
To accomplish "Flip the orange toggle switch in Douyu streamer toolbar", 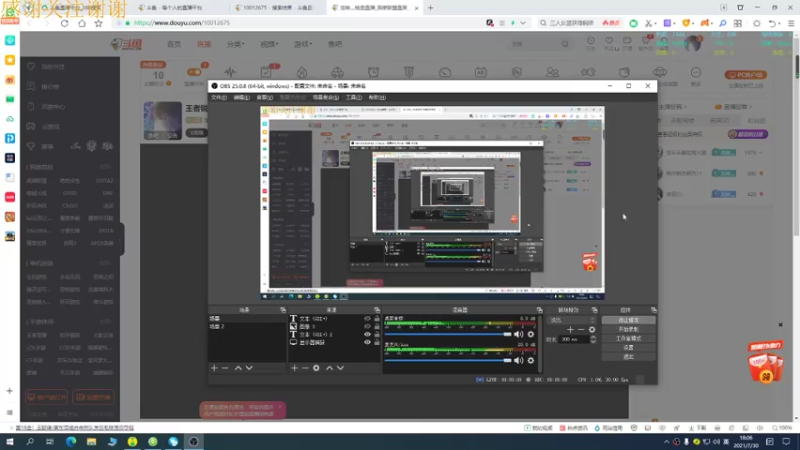I will tap(194, 72).
